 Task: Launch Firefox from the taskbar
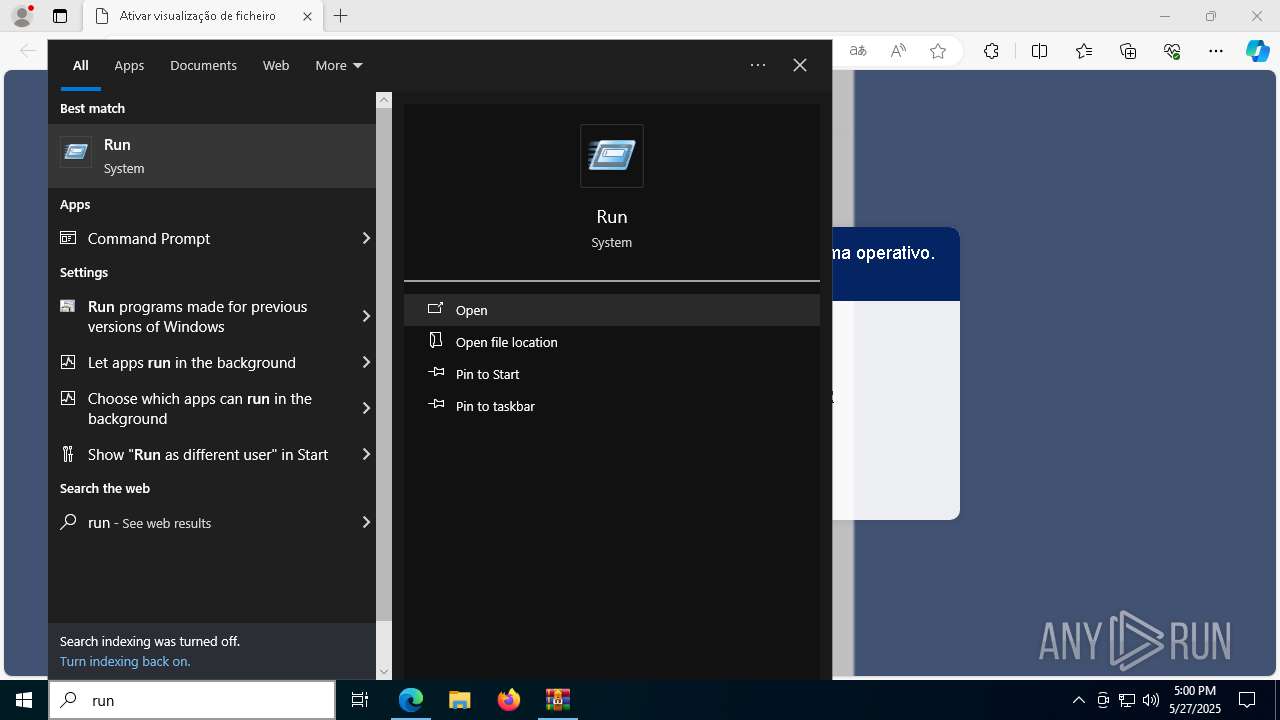[509, 700]
